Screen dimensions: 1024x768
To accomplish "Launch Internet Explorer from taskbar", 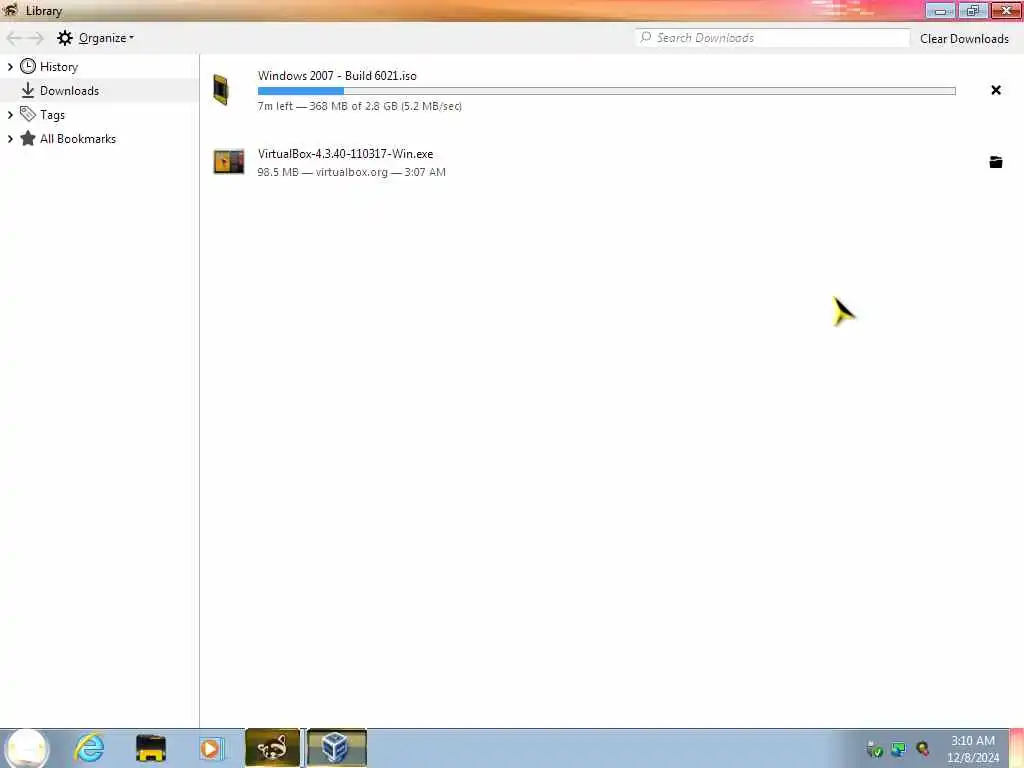I will pyautogui.click(x=89, y=748).
